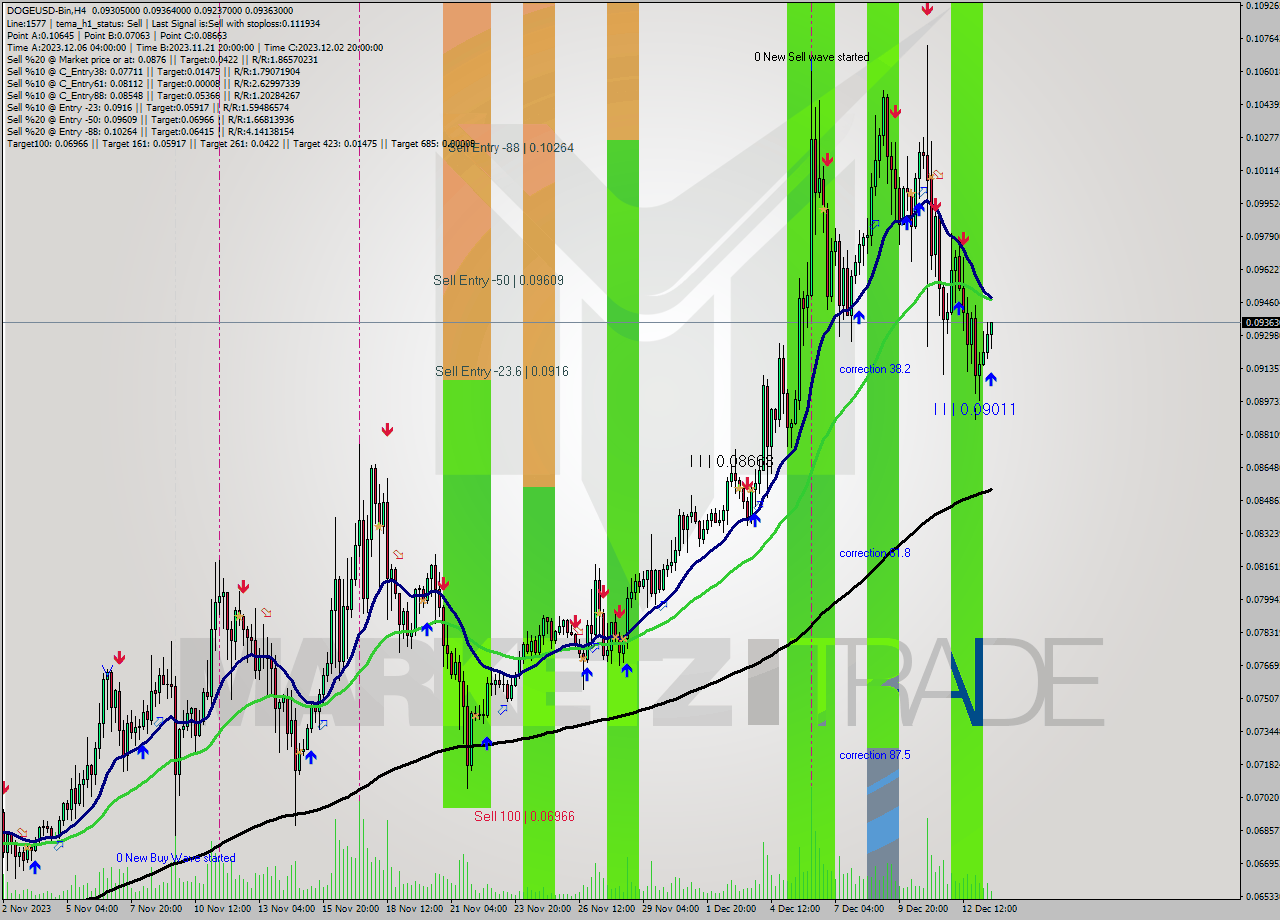Click the '2 Nov 2023' date label
Viewport: 1280px width, 920px height.
27,909
